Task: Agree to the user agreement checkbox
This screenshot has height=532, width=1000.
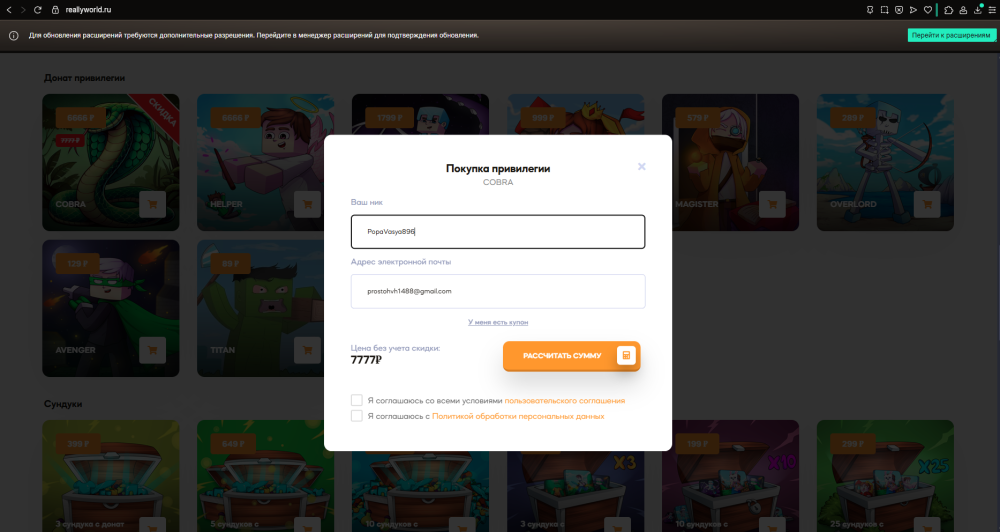Action: point(357,400)
